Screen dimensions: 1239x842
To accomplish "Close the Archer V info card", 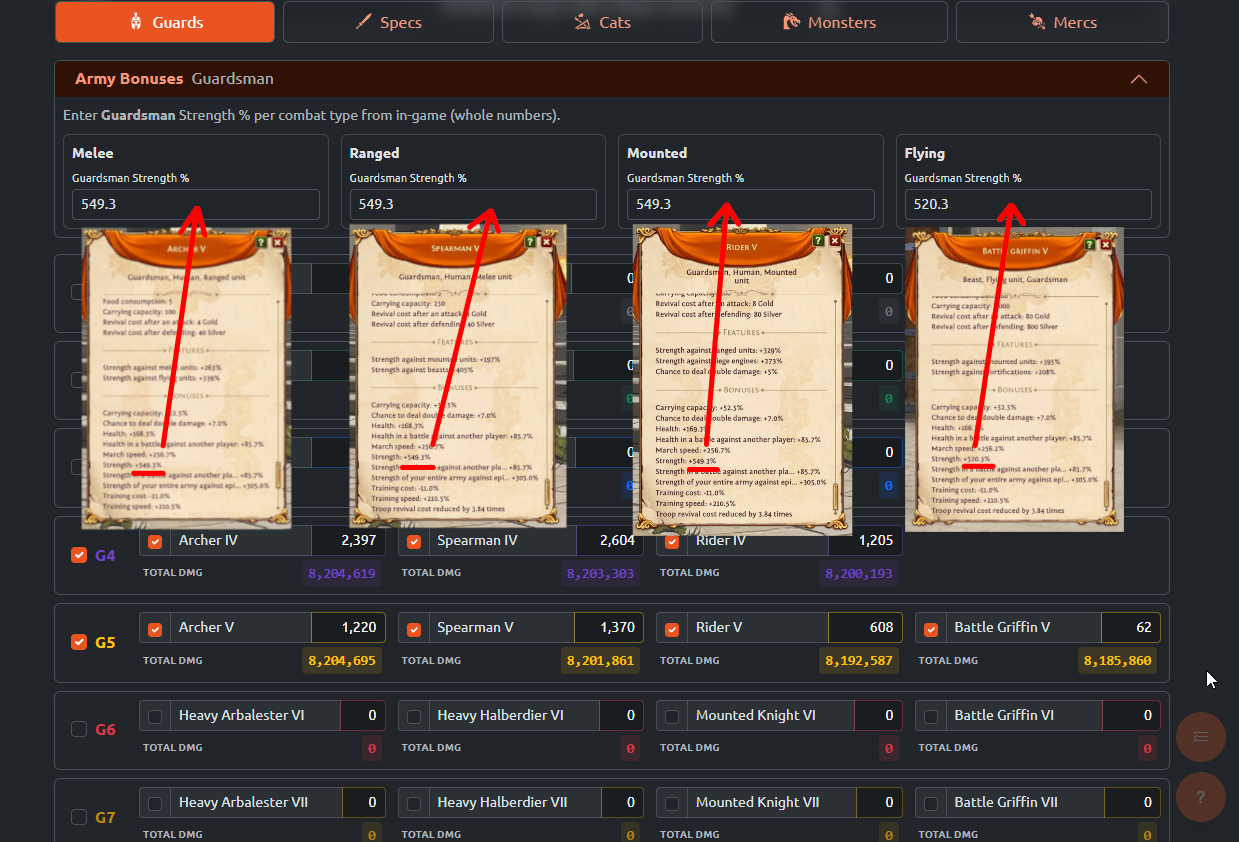I will click(278, 242).
